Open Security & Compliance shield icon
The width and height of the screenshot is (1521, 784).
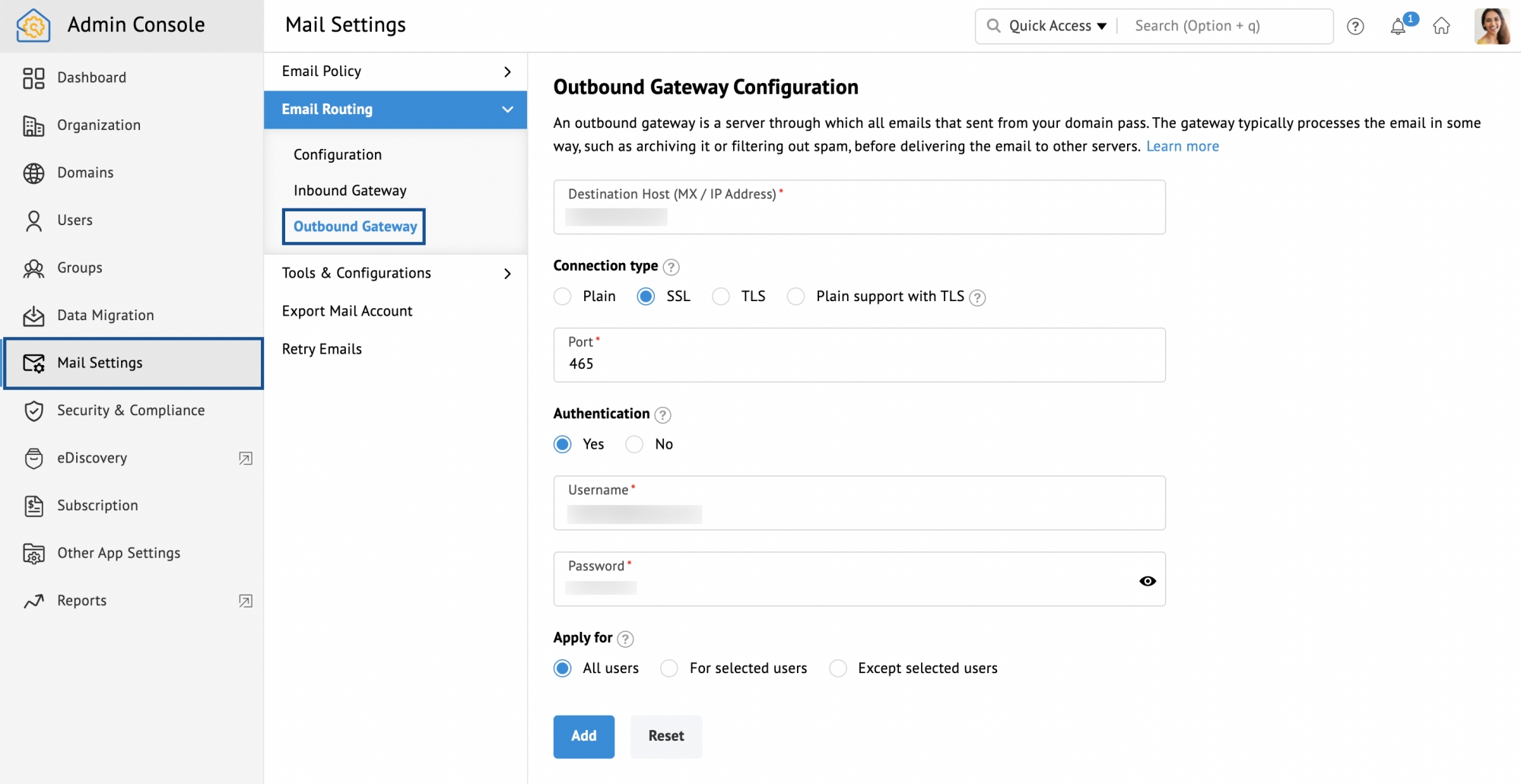coord(33,411)
